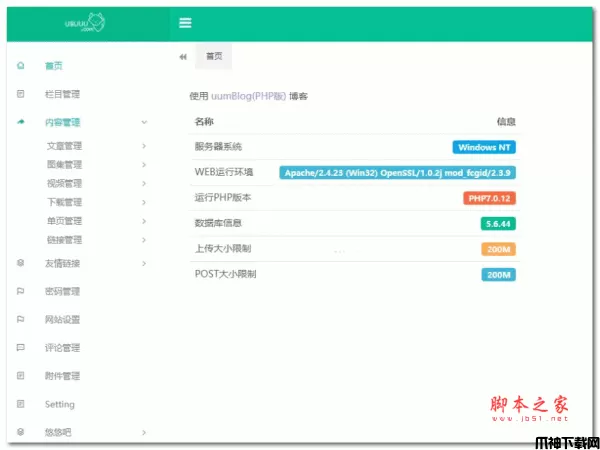Click the Windows NT badge
This screenshot has height=450, width=600.
point(484,147)
